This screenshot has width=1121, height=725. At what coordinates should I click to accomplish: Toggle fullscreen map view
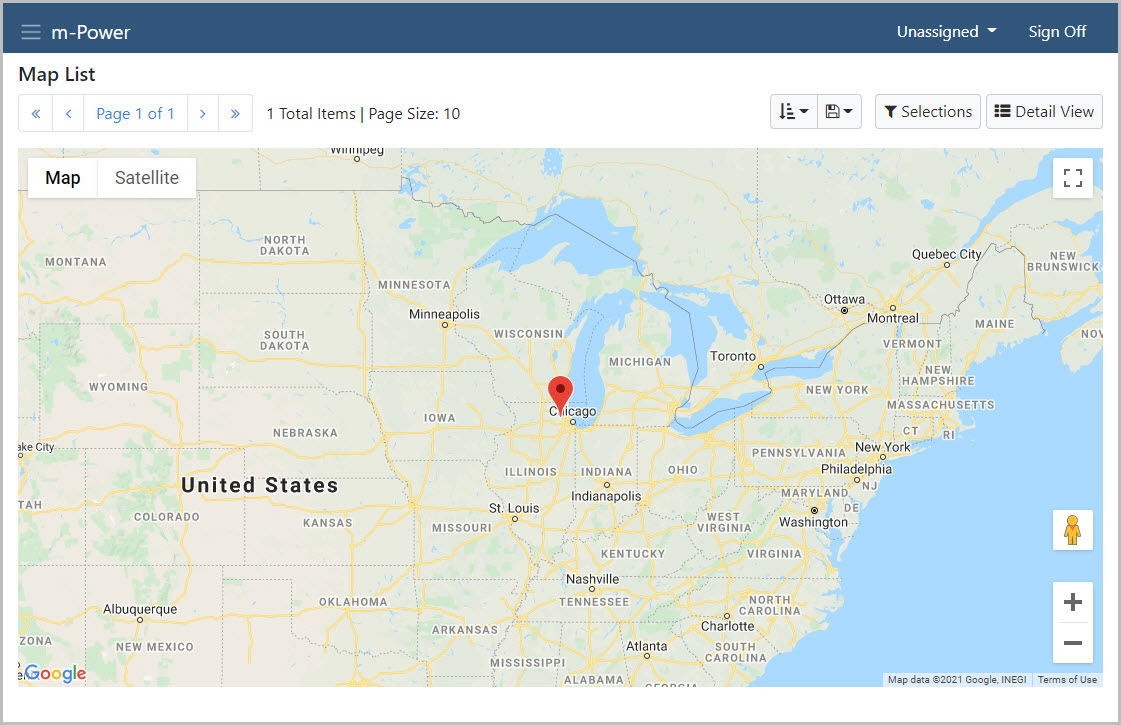pyautogui.click(x=1072, y=178)
